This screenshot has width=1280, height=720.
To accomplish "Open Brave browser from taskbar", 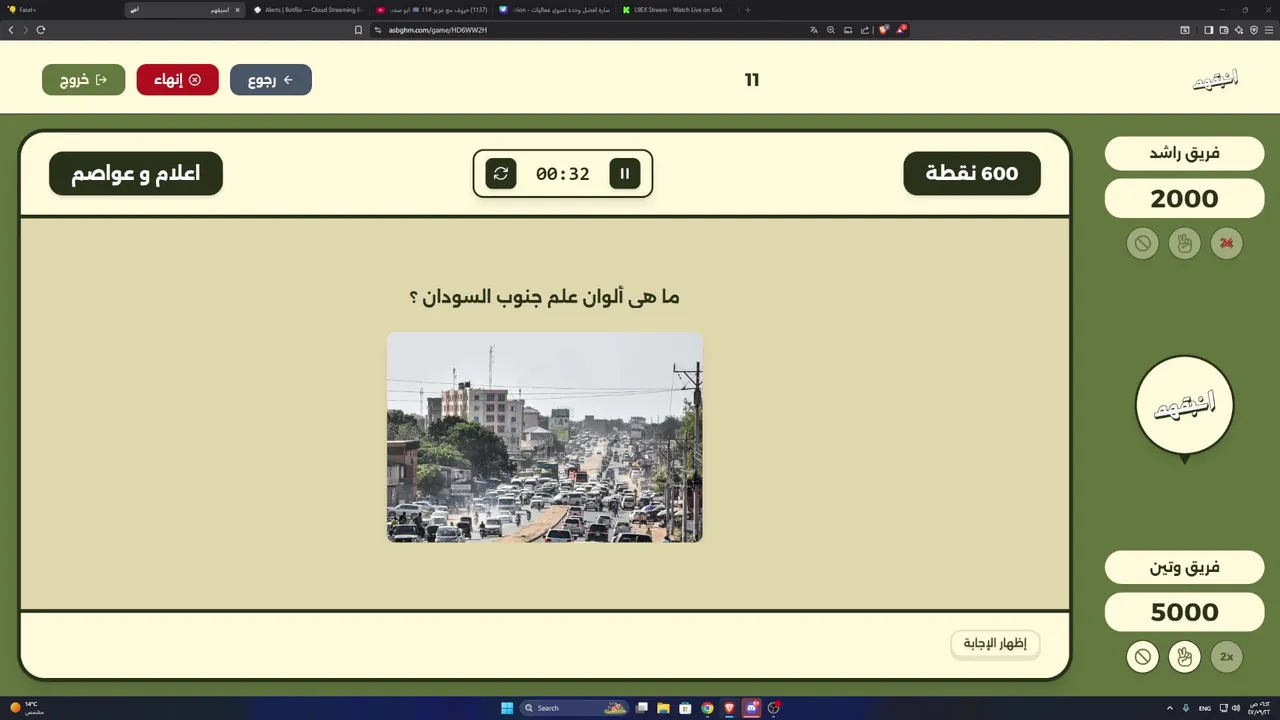I will 729,708.
